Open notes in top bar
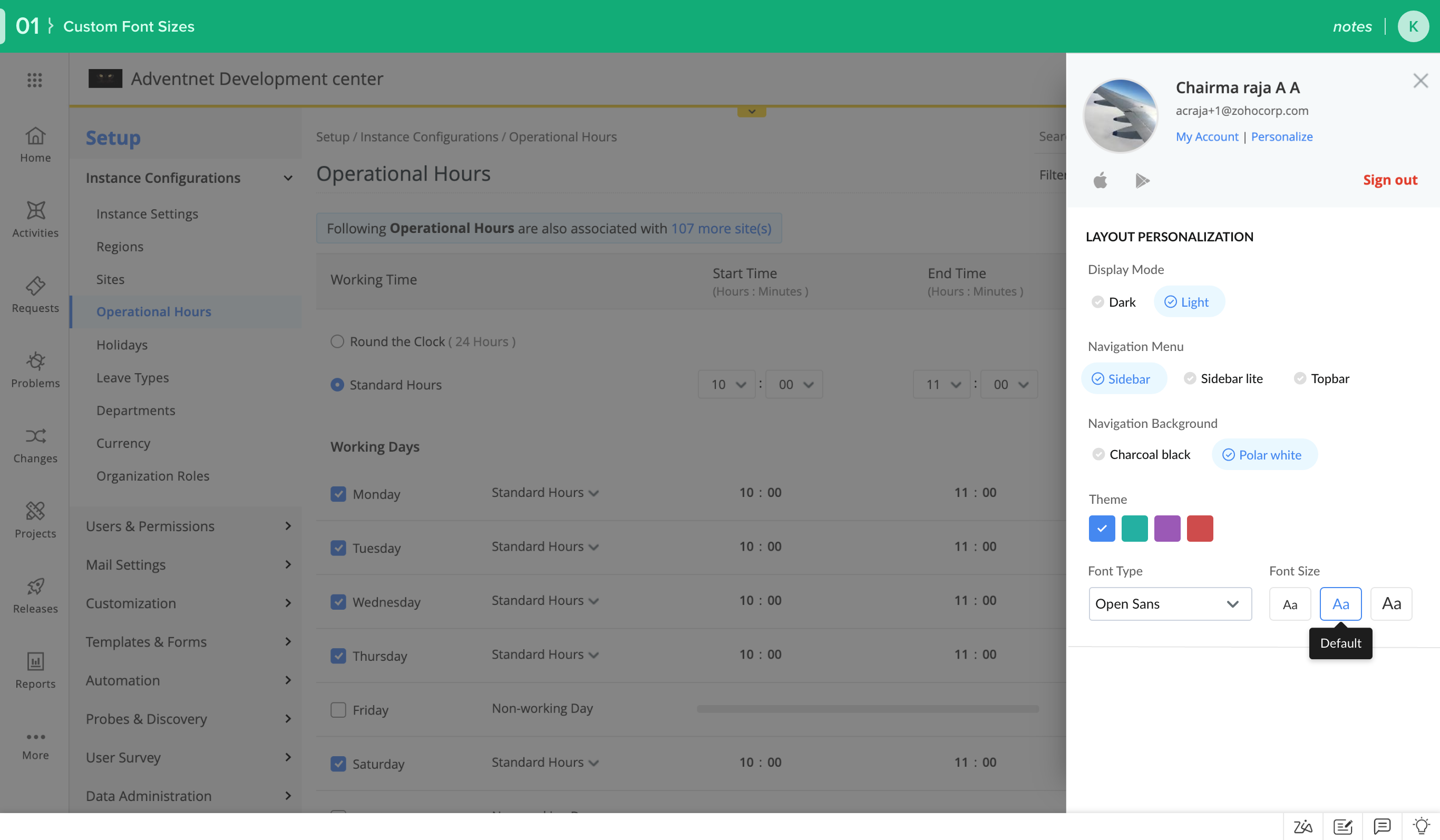 (1352, 27)
